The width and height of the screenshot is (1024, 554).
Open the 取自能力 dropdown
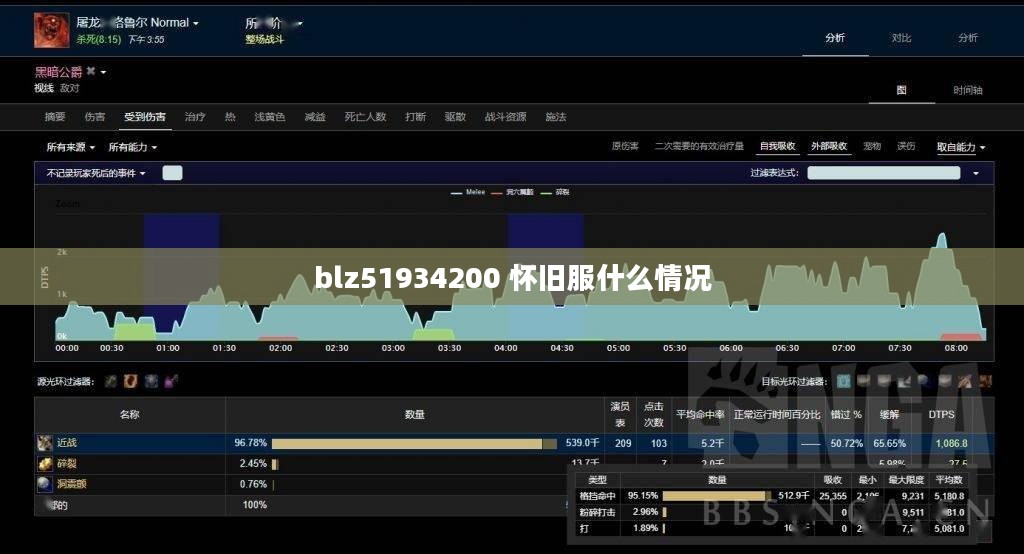click(961, 147)
